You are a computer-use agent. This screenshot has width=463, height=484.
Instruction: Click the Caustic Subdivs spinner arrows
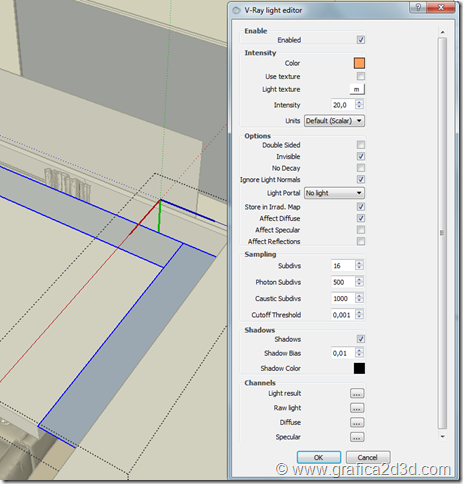click(359, 298)
